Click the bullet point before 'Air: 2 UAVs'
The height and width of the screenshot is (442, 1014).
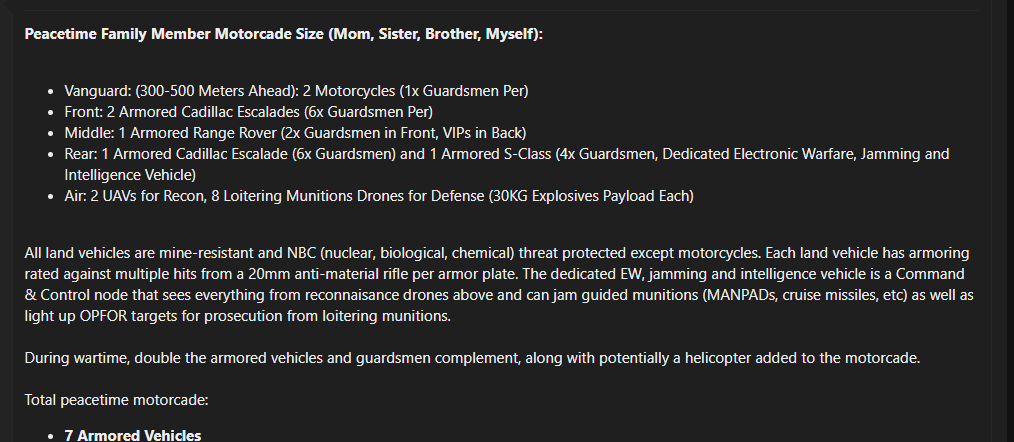coord(52,197)
